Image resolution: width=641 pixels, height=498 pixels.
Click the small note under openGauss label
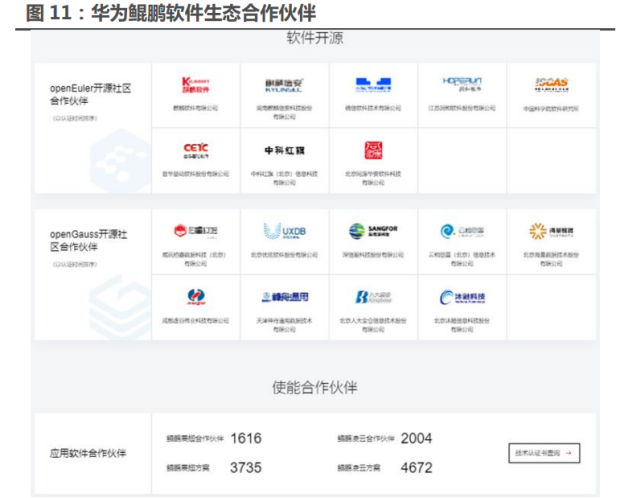point(75,265)
